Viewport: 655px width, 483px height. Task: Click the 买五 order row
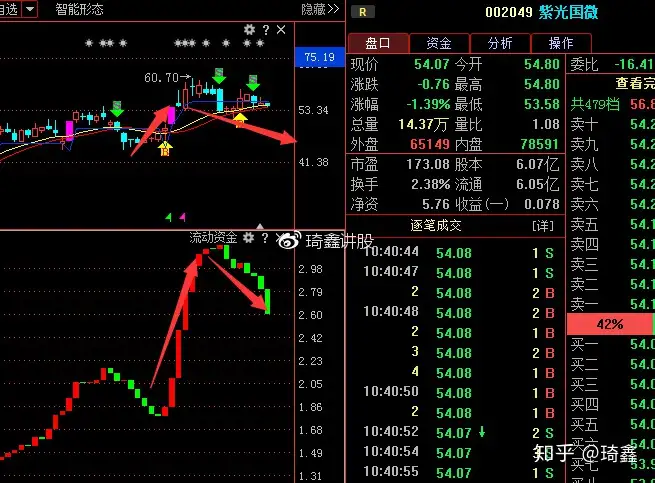click(x=612, y=425)
